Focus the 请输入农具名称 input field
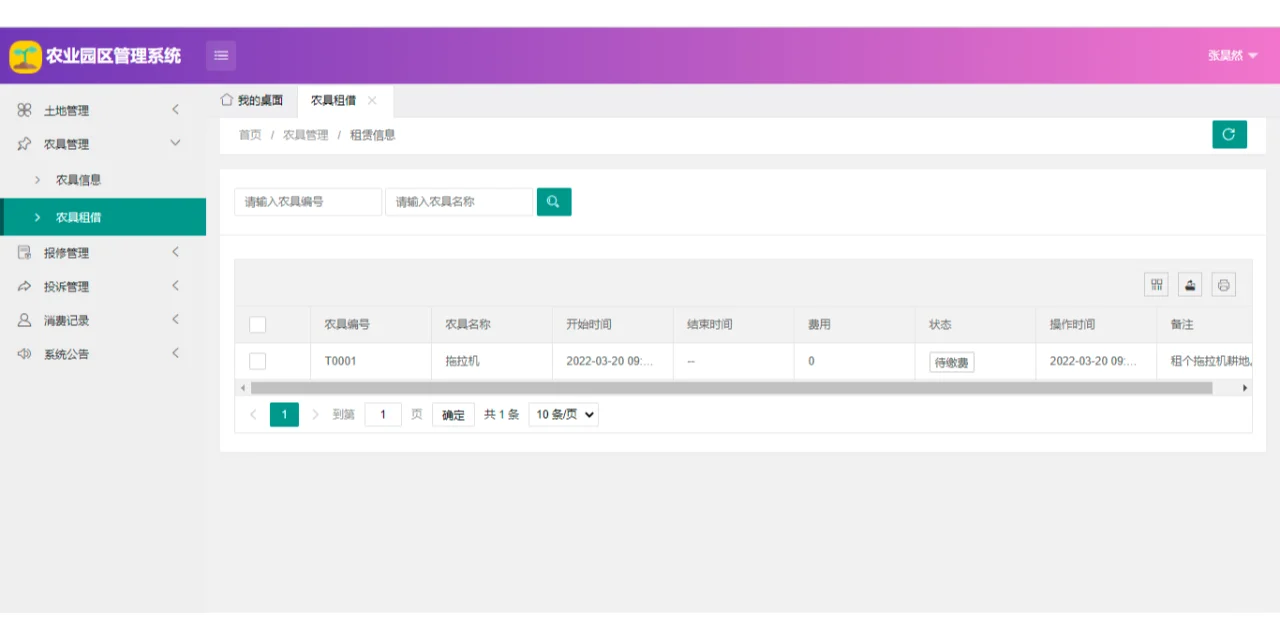 459,201
